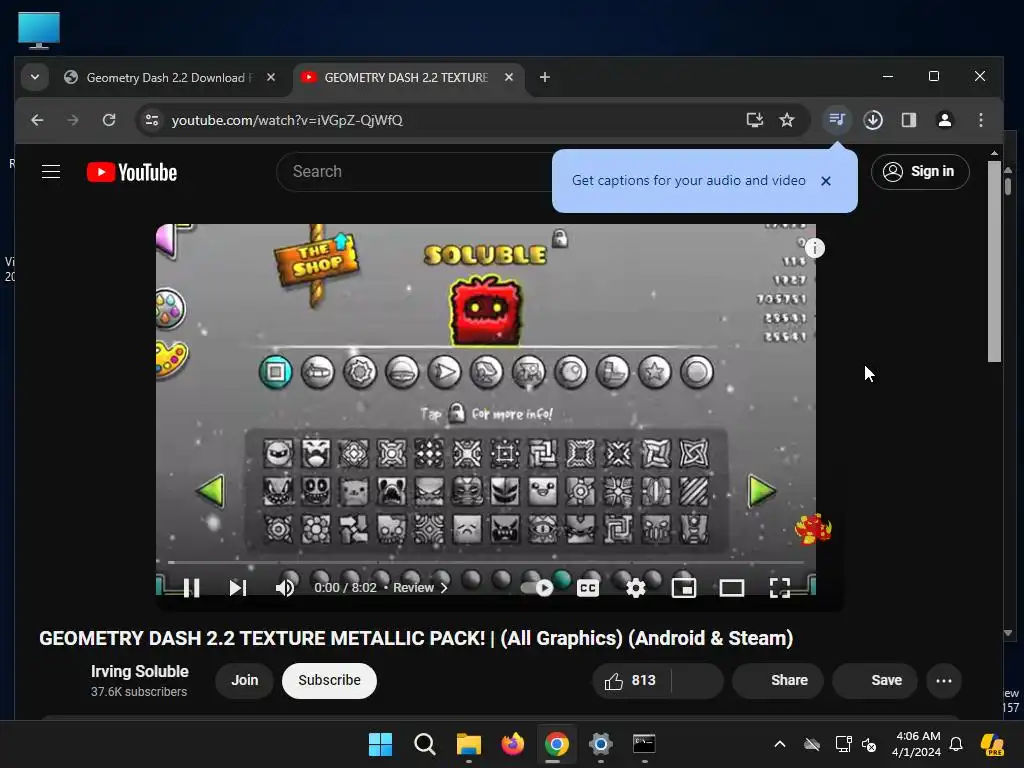Open the media control icon in toolbar

click(x=837, y=120)
